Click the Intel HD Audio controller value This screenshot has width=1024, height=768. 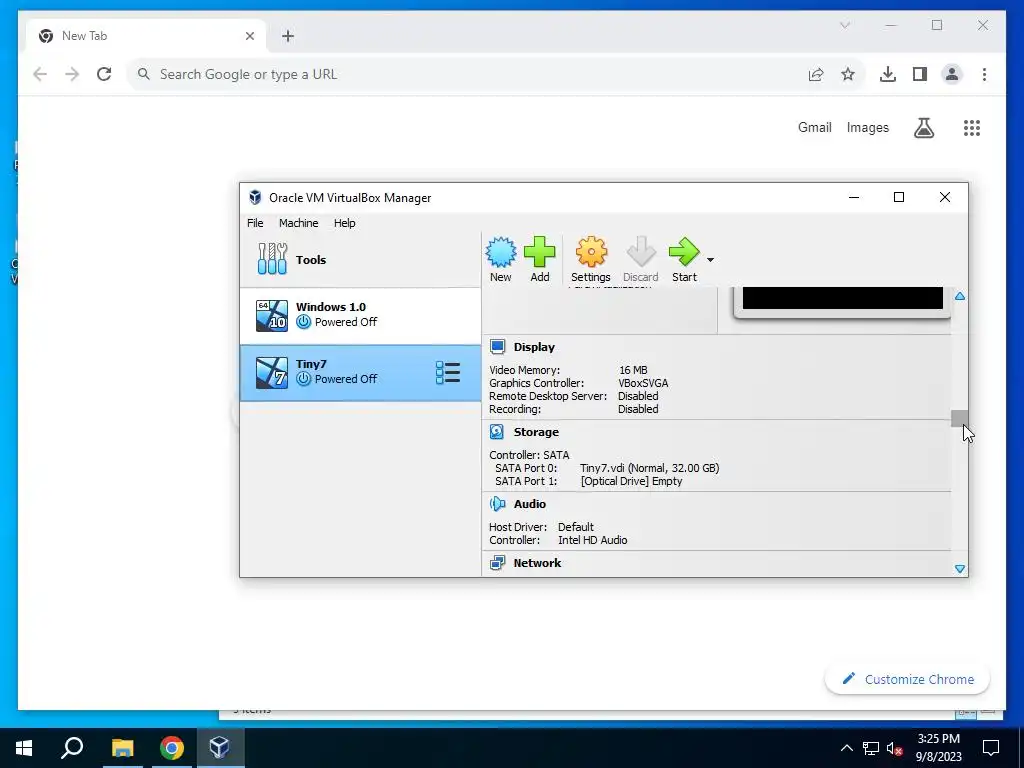[593, 539]
